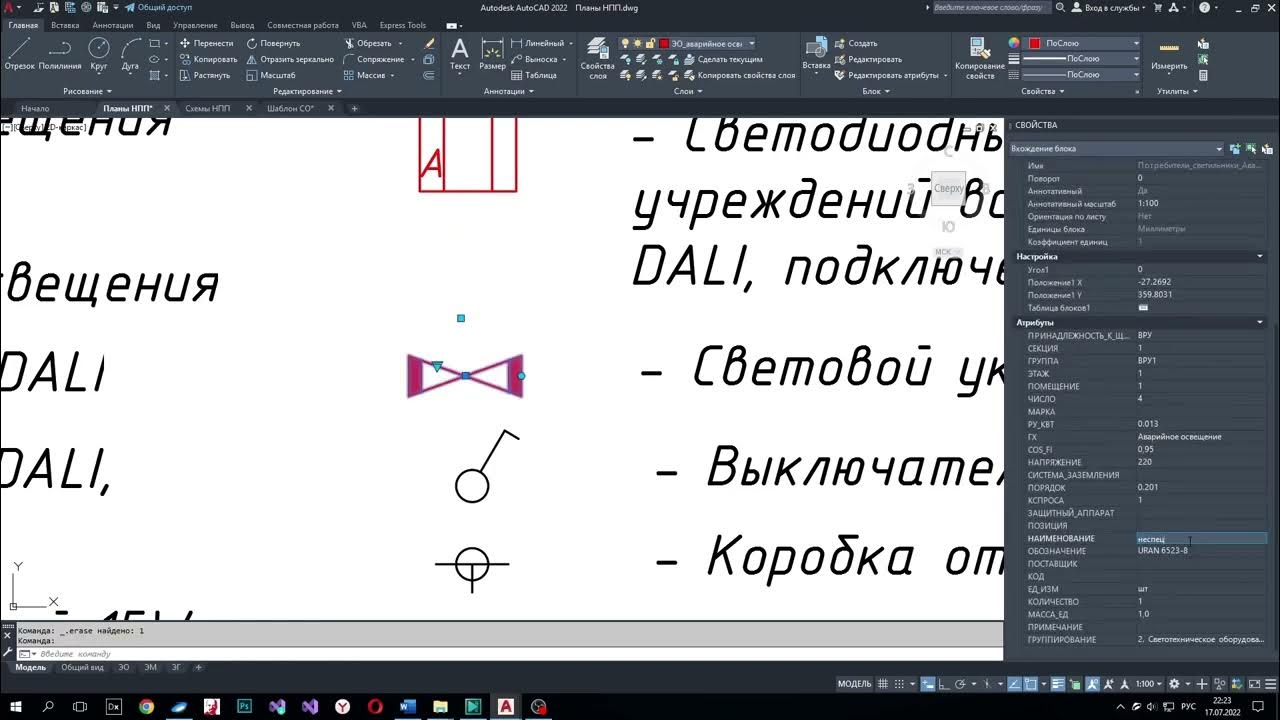Switch to Шаблон СО drawing tab
Image resolution: width=1280 pixels, height=720 pixels.
point(291,108)
